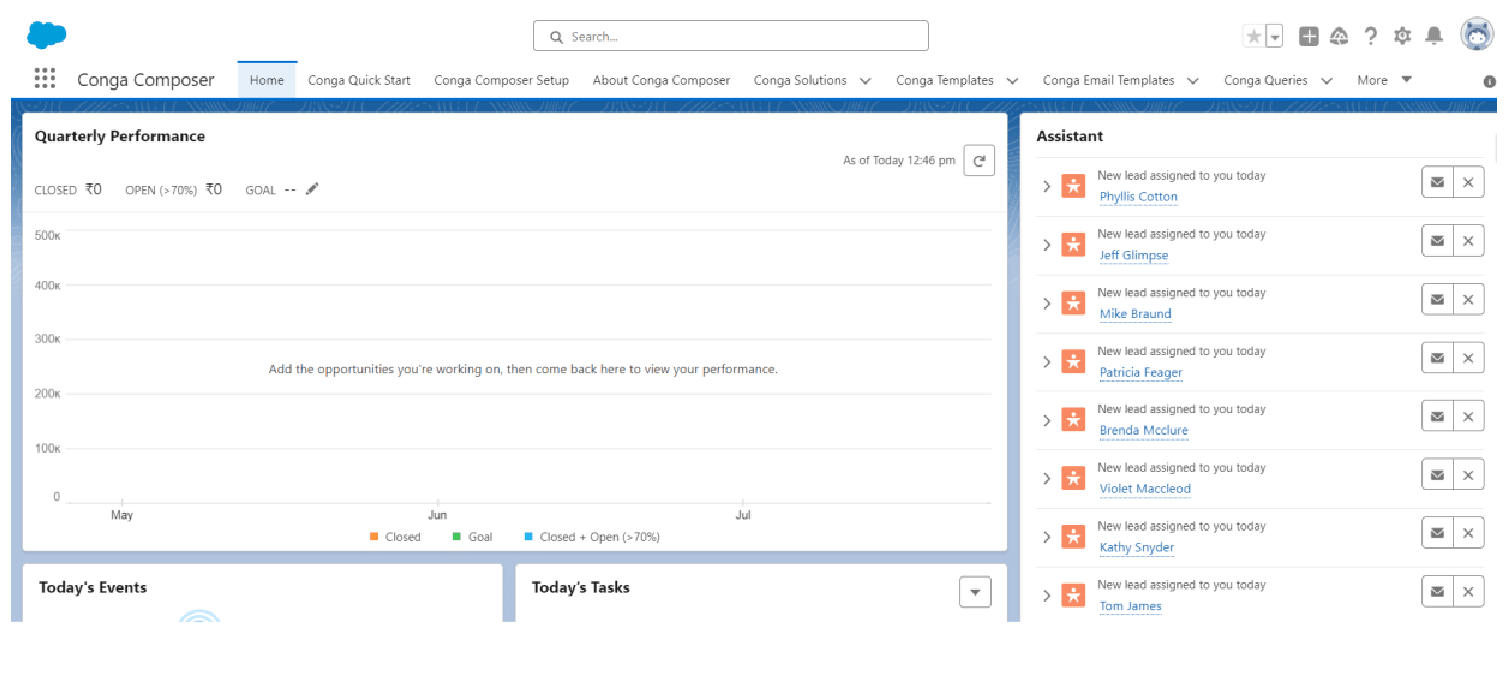Open the App Launcher grid icon
Image resolution: width=1506 pixels, height=674 pixels.
click(x=44, y=79)
